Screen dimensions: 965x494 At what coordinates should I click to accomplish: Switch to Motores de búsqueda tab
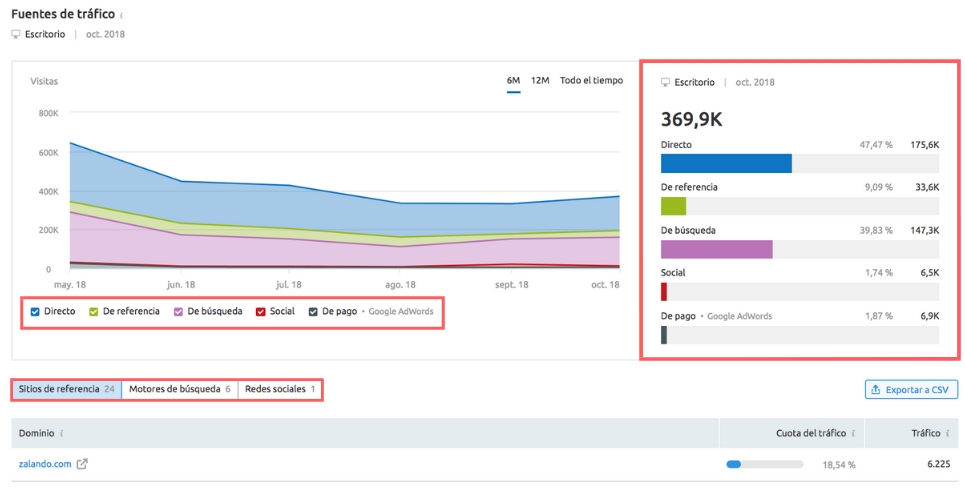coord(179,389)
